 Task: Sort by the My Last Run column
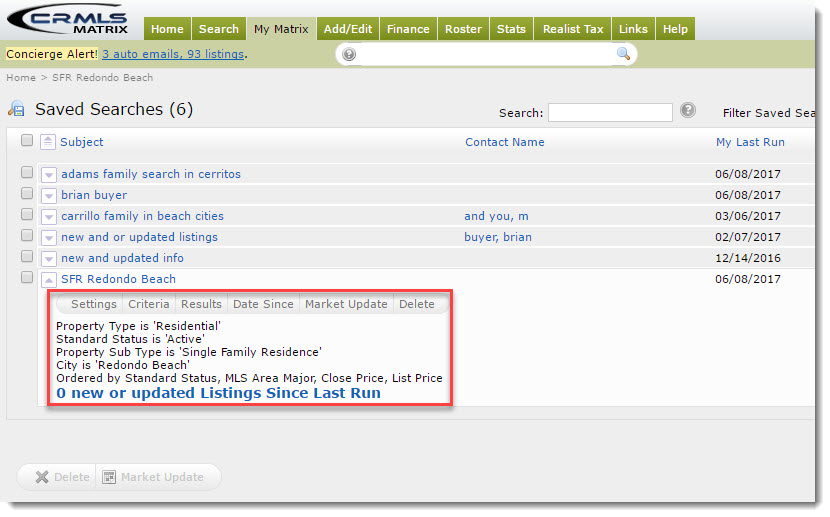[750, 142]
